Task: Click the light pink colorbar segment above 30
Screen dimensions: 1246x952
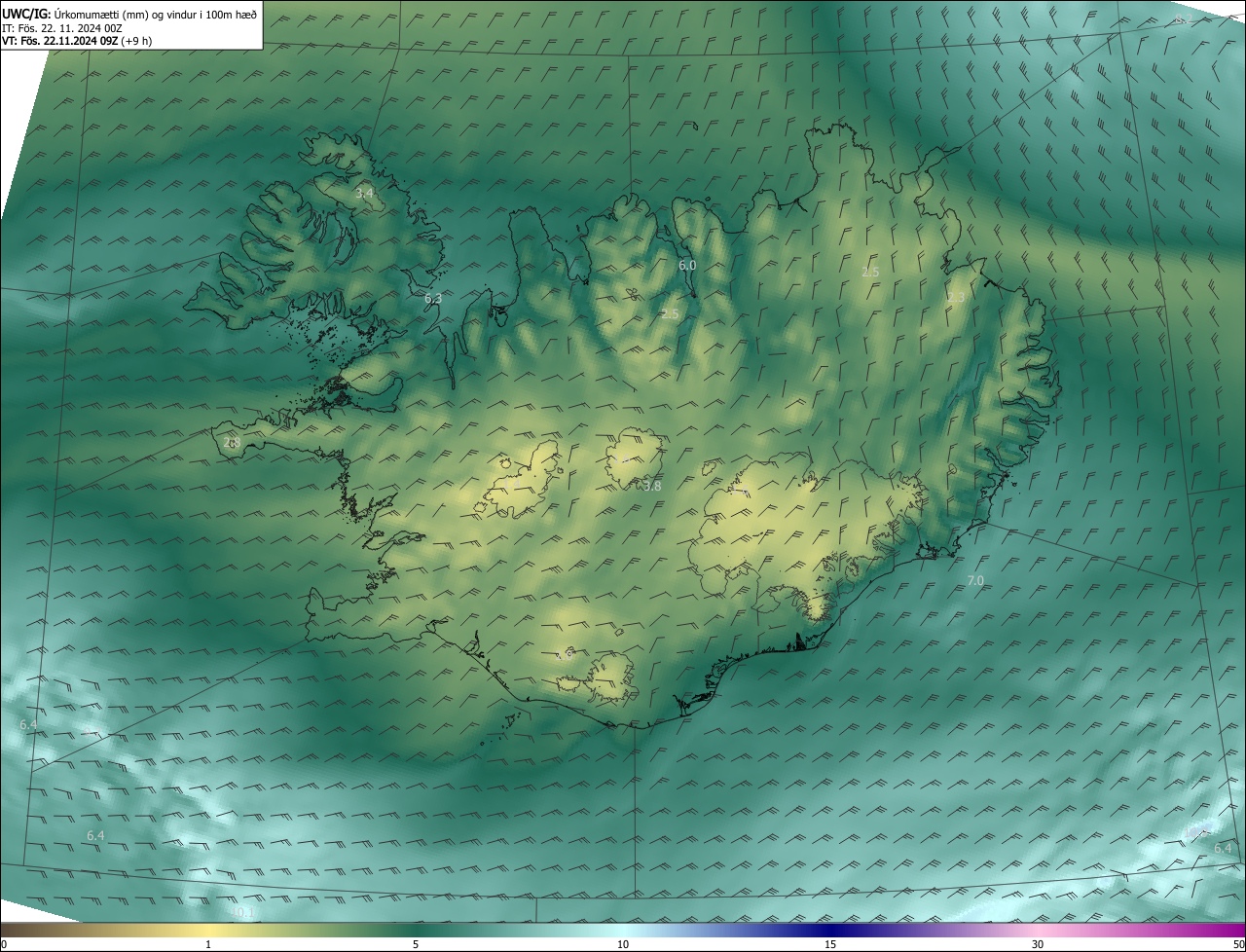Action: 1038,930
